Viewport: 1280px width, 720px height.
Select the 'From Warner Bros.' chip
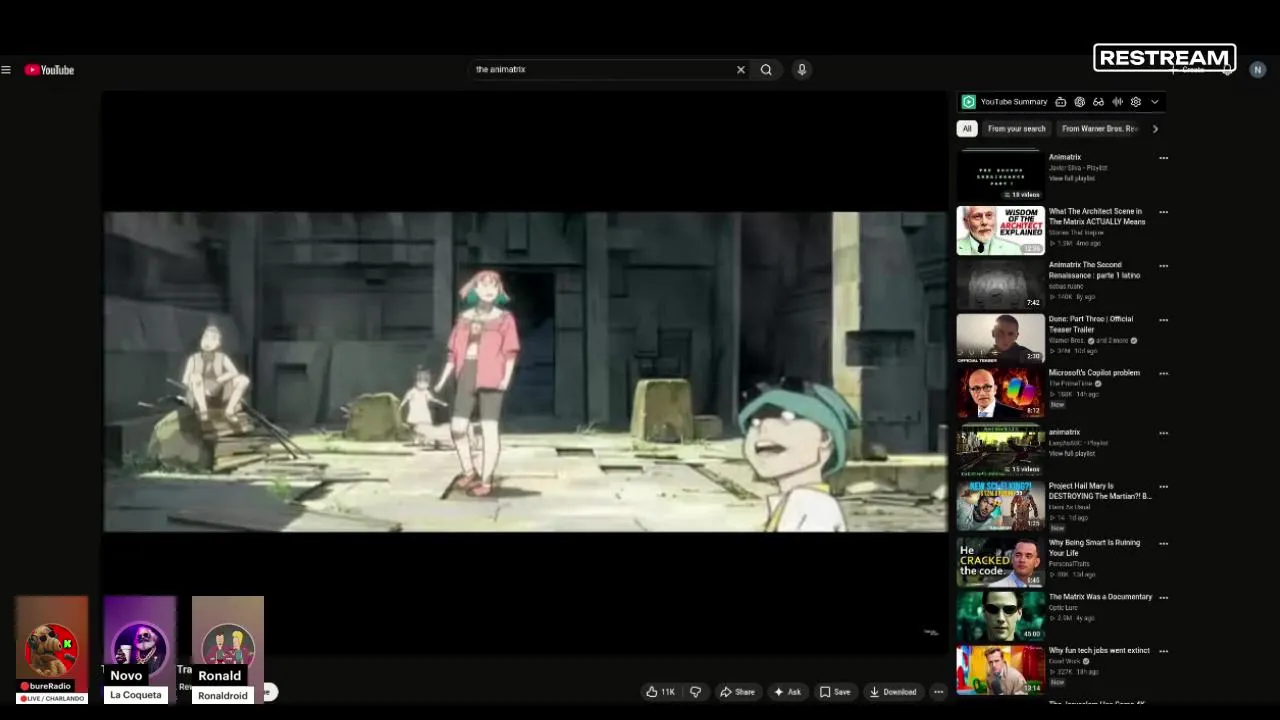pos(1099,129)
